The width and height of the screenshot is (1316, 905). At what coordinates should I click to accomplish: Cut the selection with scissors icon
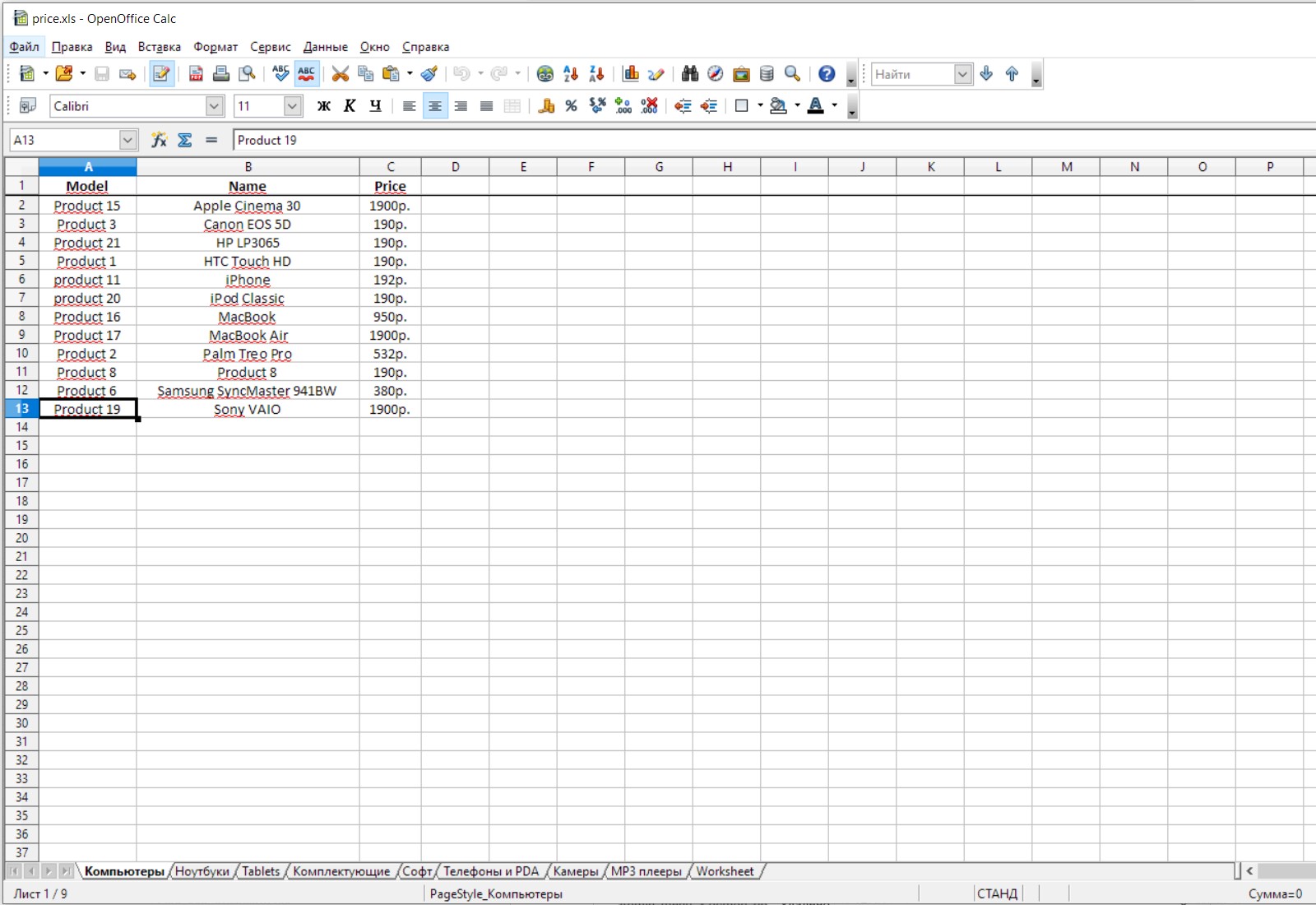point(341,74)
